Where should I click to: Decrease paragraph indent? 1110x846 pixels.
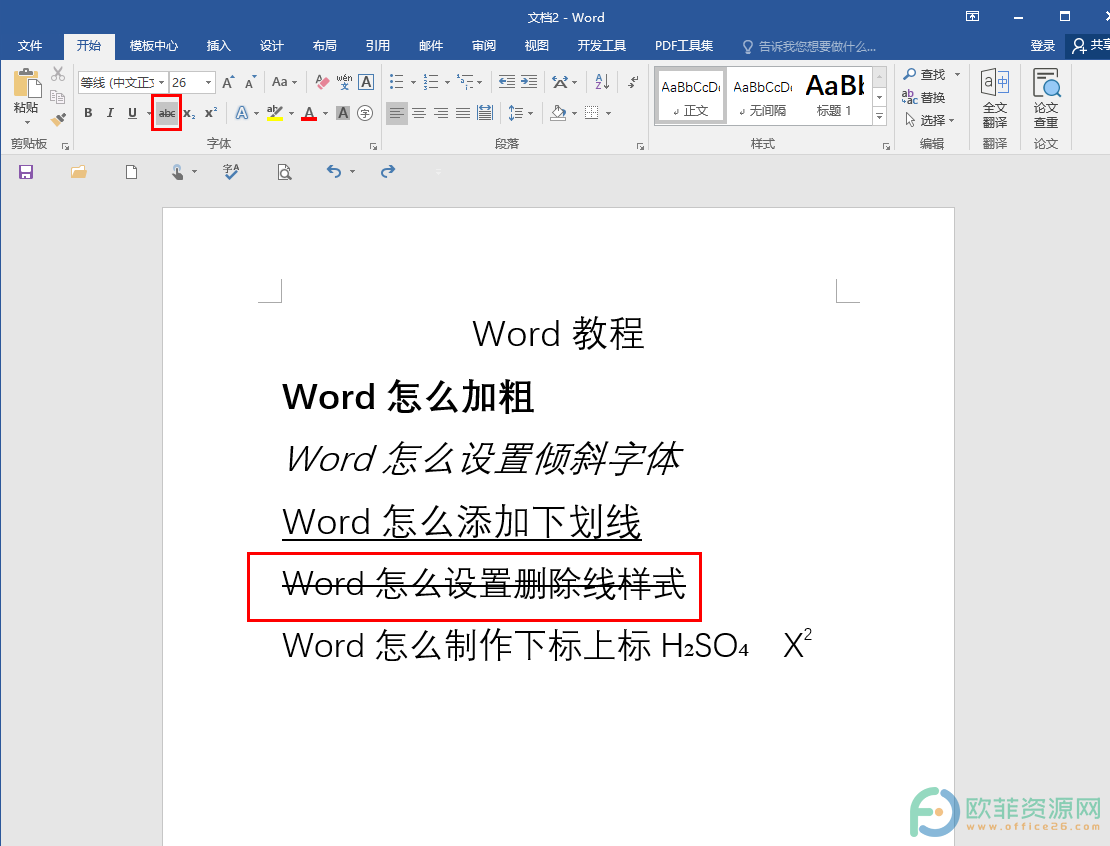(507, 82)
